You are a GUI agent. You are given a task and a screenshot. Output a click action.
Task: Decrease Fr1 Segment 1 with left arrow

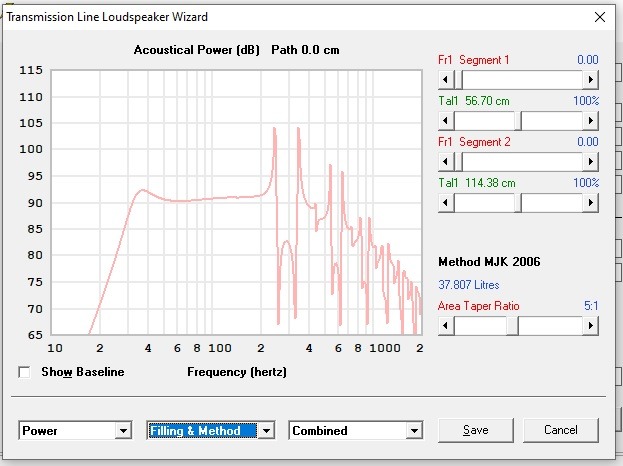[446, 79]
